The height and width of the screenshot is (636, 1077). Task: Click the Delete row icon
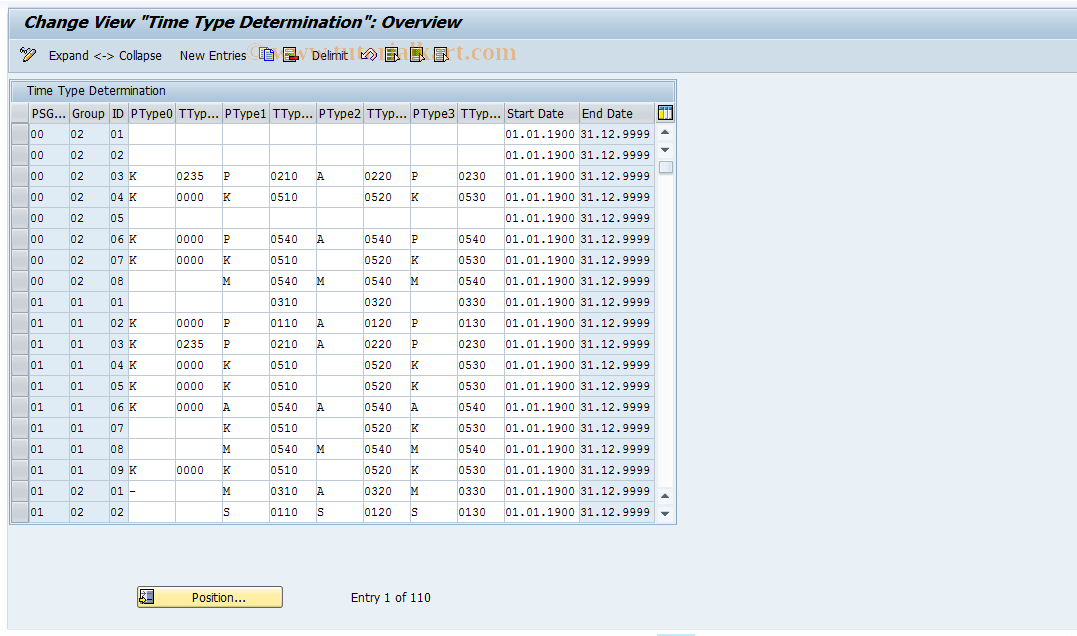[x=291, y=55]
